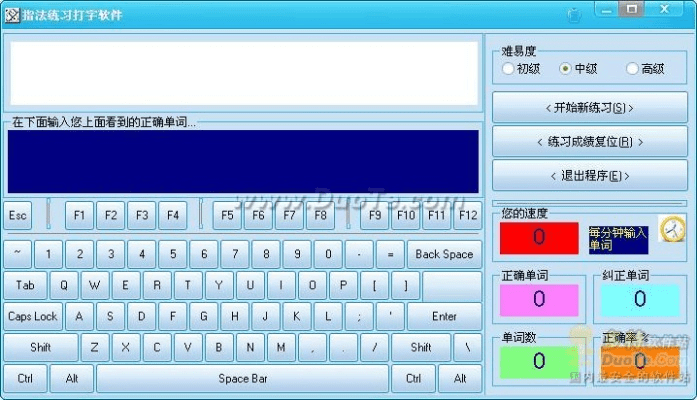The image size is (697, 400).
Task: Click the app icon in title bar
Action: tap(13, 15)
